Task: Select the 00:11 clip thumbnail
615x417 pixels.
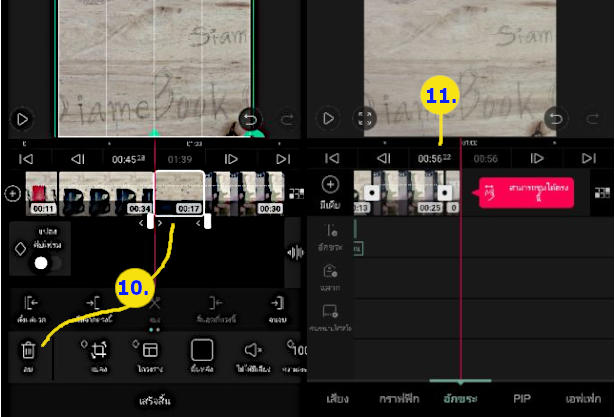Action: pyautogui.click(x=42, y=193)
